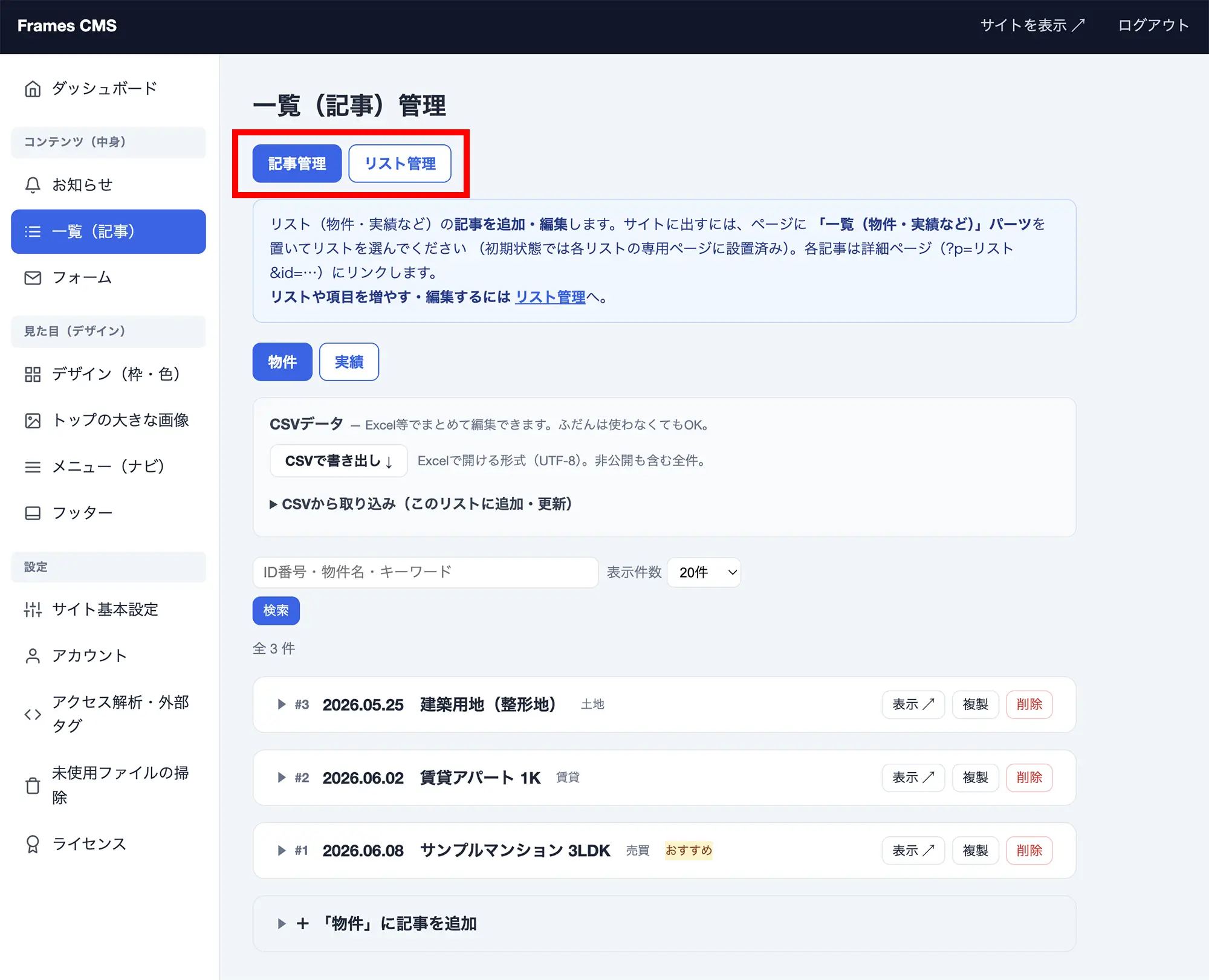Viewport: 1209px width, 980px height.
Task: Click 表示 for サンプルマンション 3LDK
Action: pos(913,851)
